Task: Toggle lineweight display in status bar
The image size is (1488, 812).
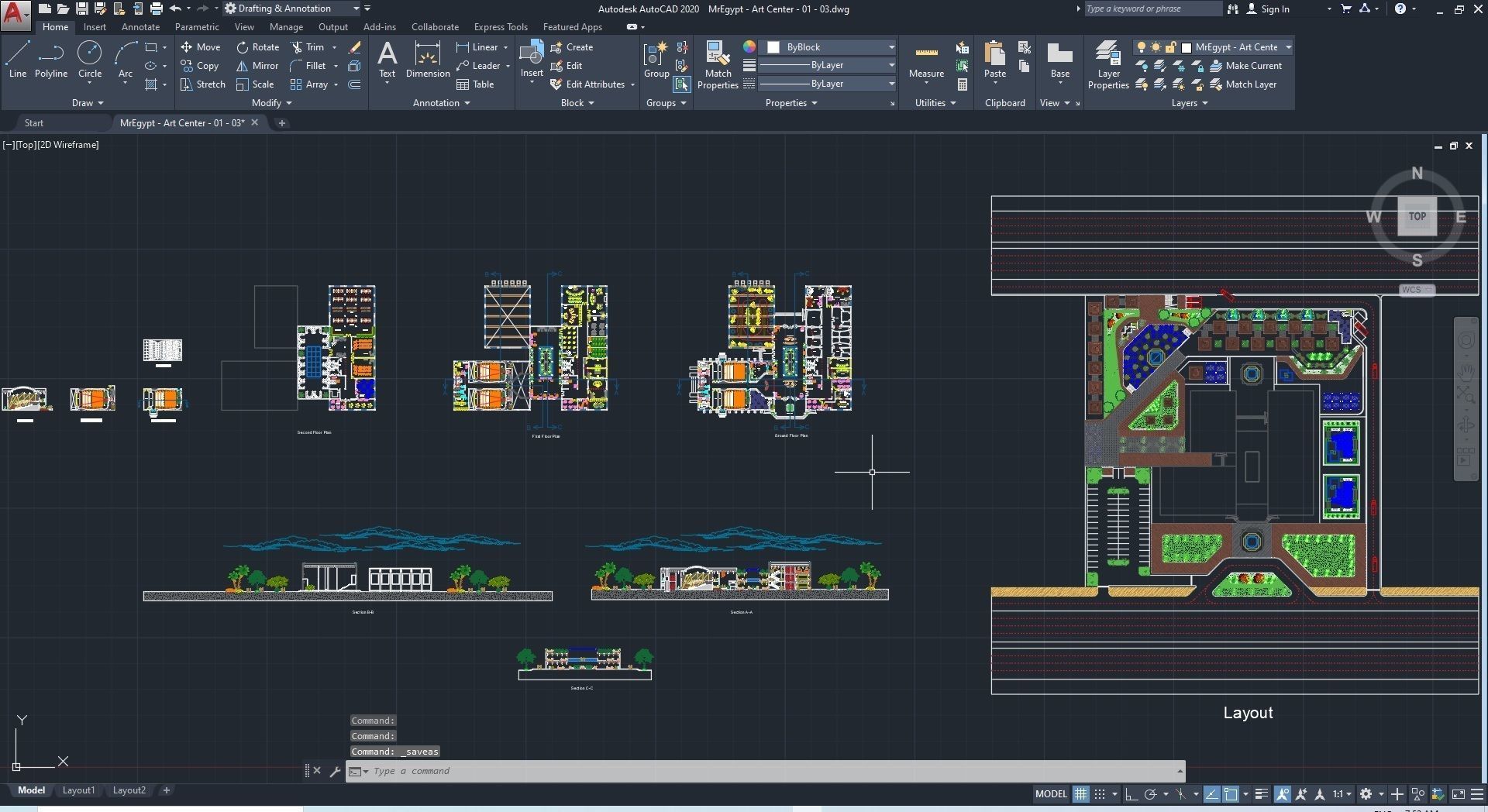Action: (x=1262, y=794)
